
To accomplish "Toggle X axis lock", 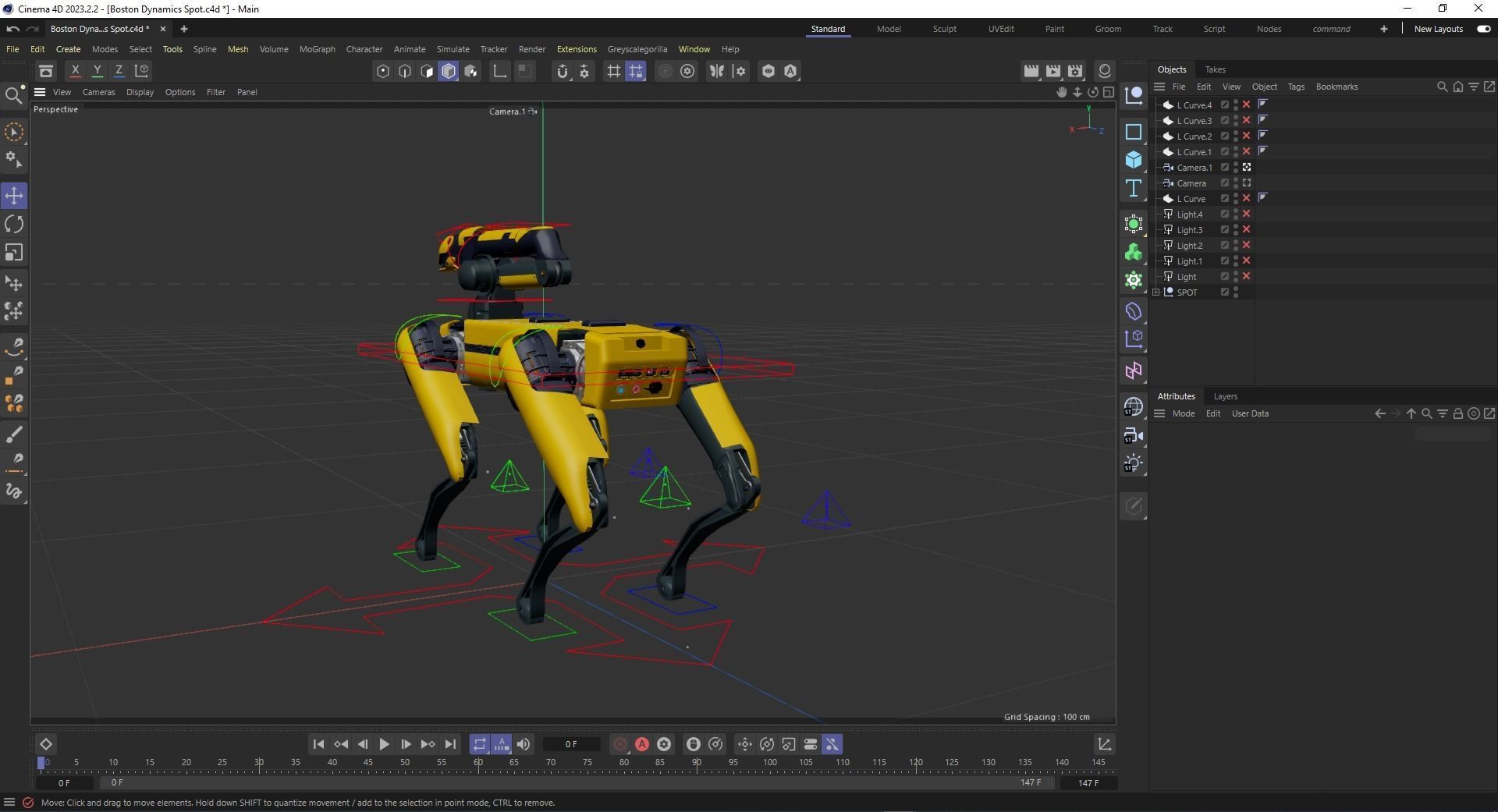I will [75, 70].
